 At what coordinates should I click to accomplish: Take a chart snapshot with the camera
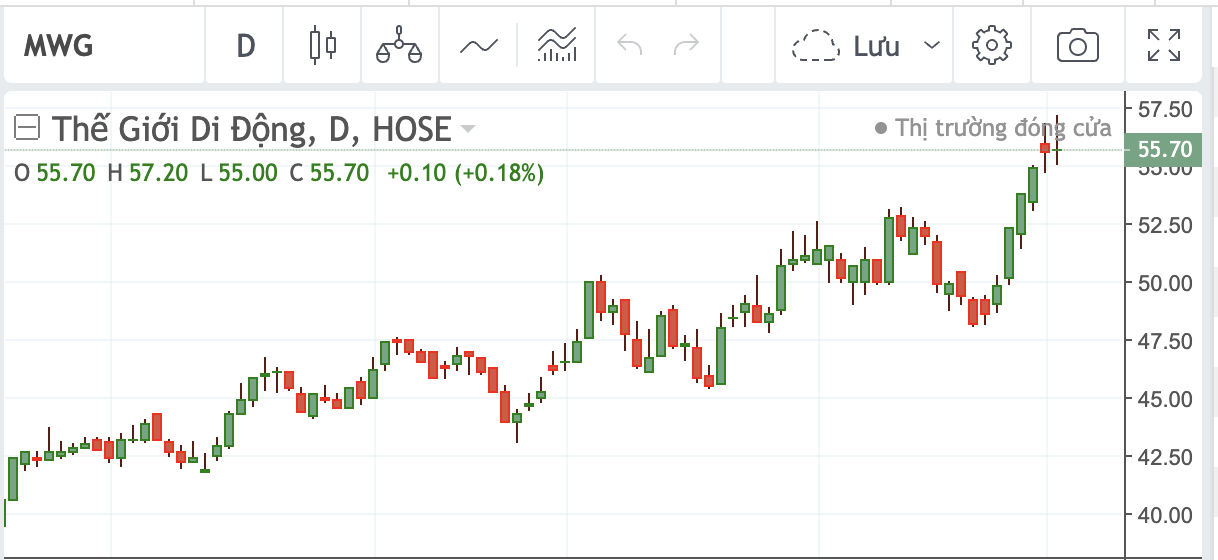coord(1077,46)
